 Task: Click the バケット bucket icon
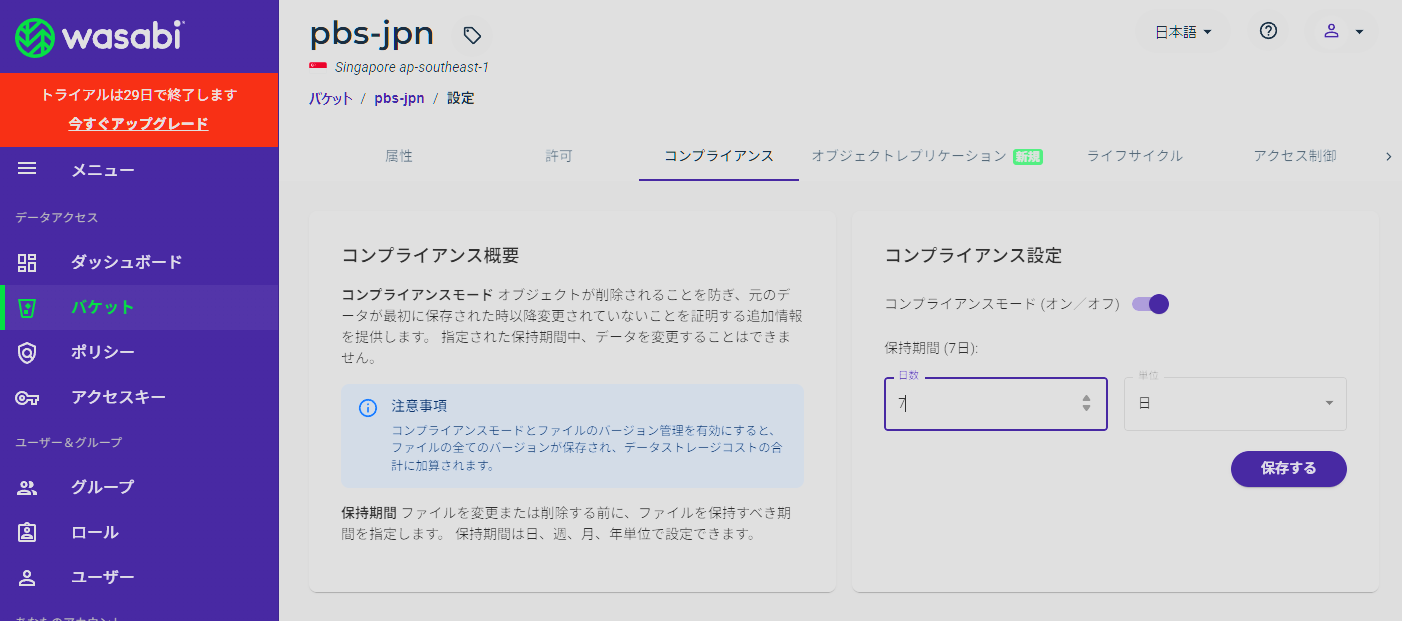[27, 307]
